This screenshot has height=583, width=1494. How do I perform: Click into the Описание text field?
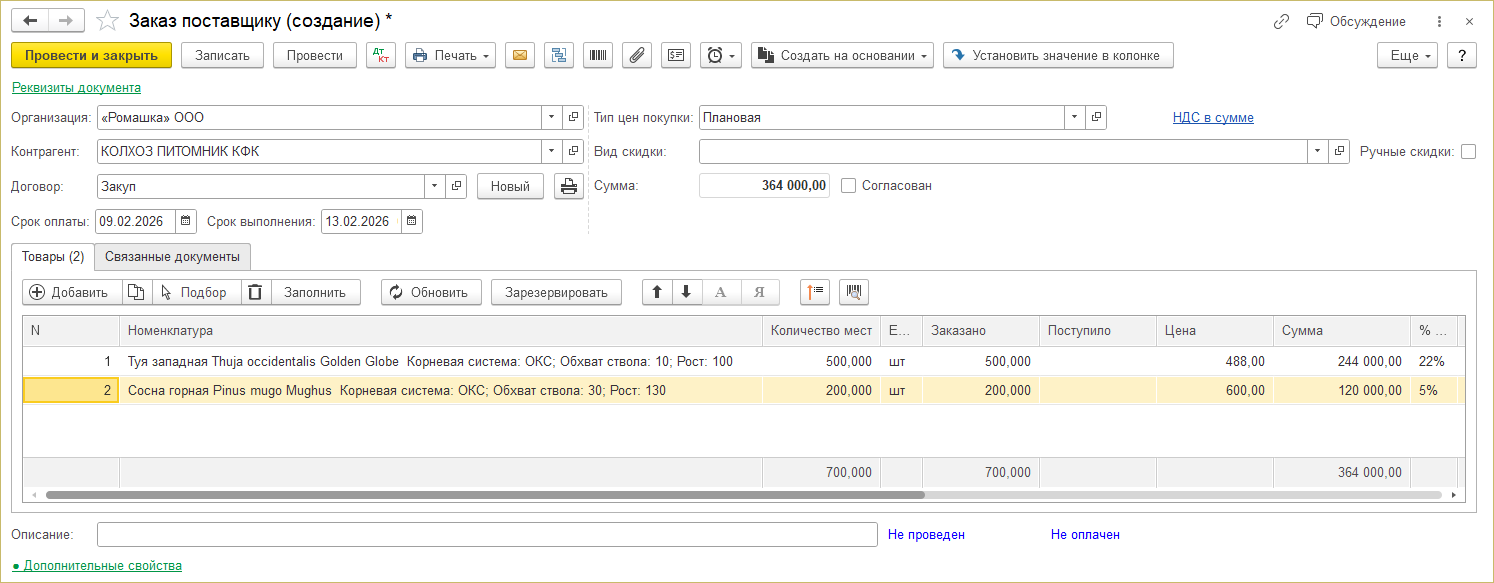487,535
